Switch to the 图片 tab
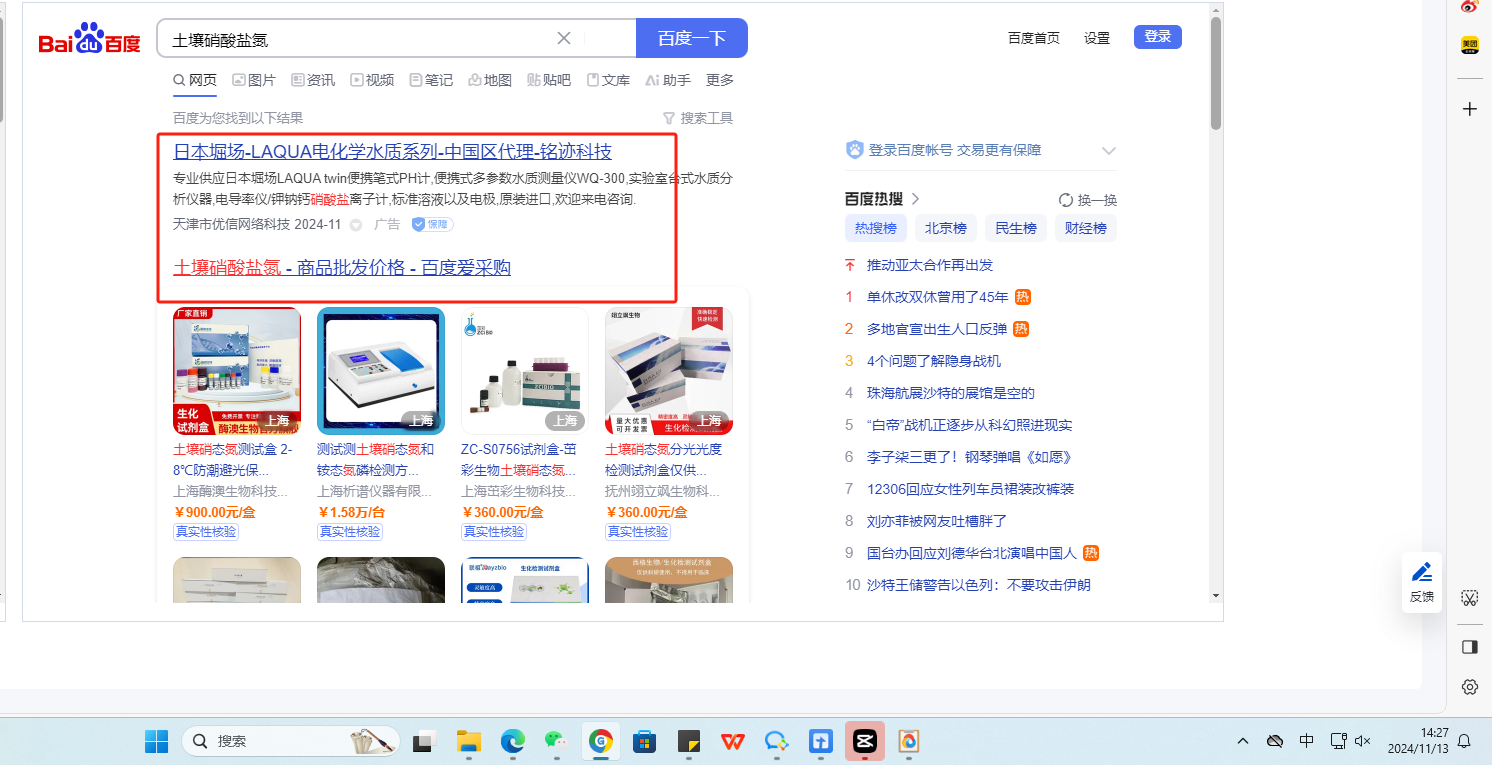The height and width of the screenshot is (765, 1492). [x=254, y=80]
